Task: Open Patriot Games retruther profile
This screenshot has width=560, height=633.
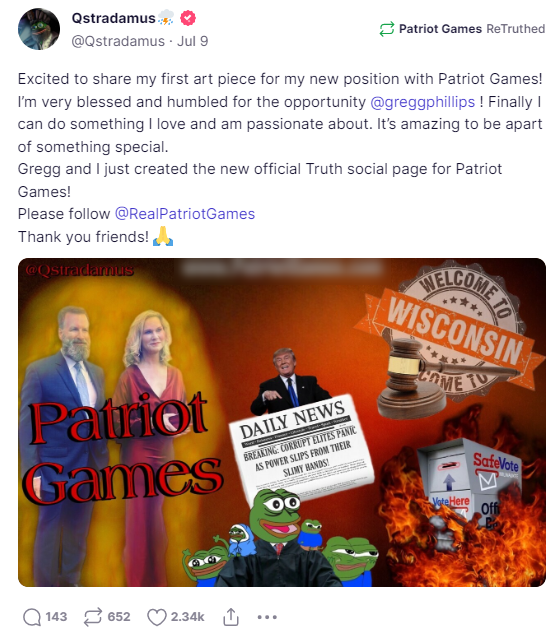Action: click(440, 29)
